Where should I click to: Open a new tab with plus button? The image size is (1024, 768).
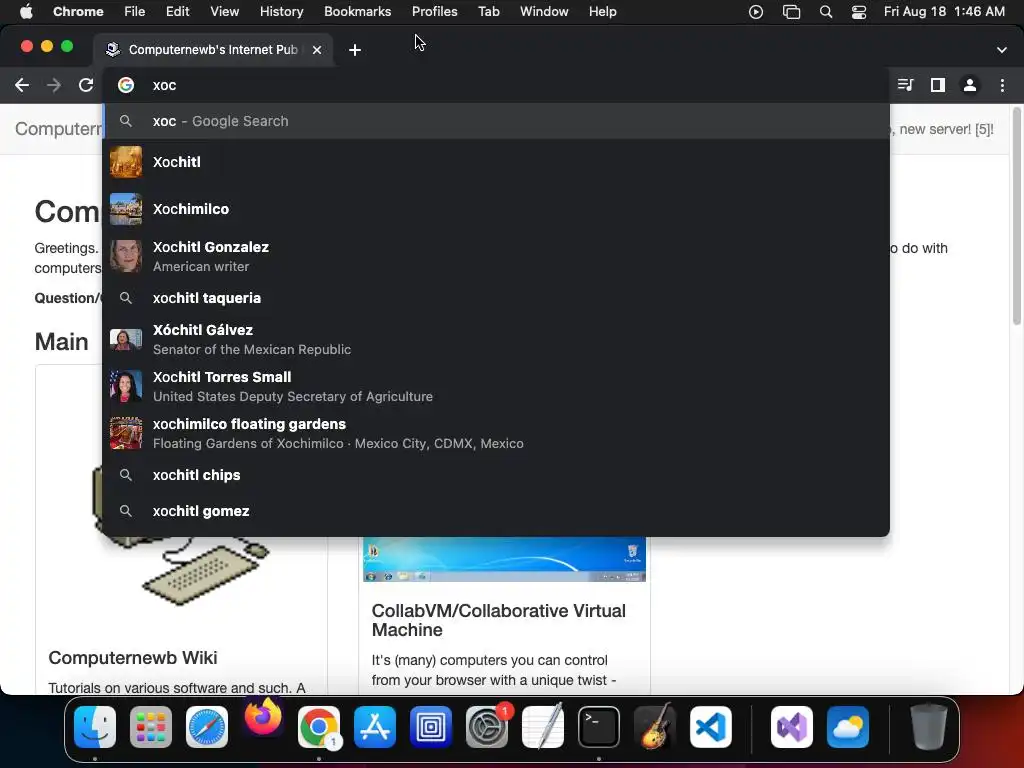pyautogui.click(x=355, y=50)
